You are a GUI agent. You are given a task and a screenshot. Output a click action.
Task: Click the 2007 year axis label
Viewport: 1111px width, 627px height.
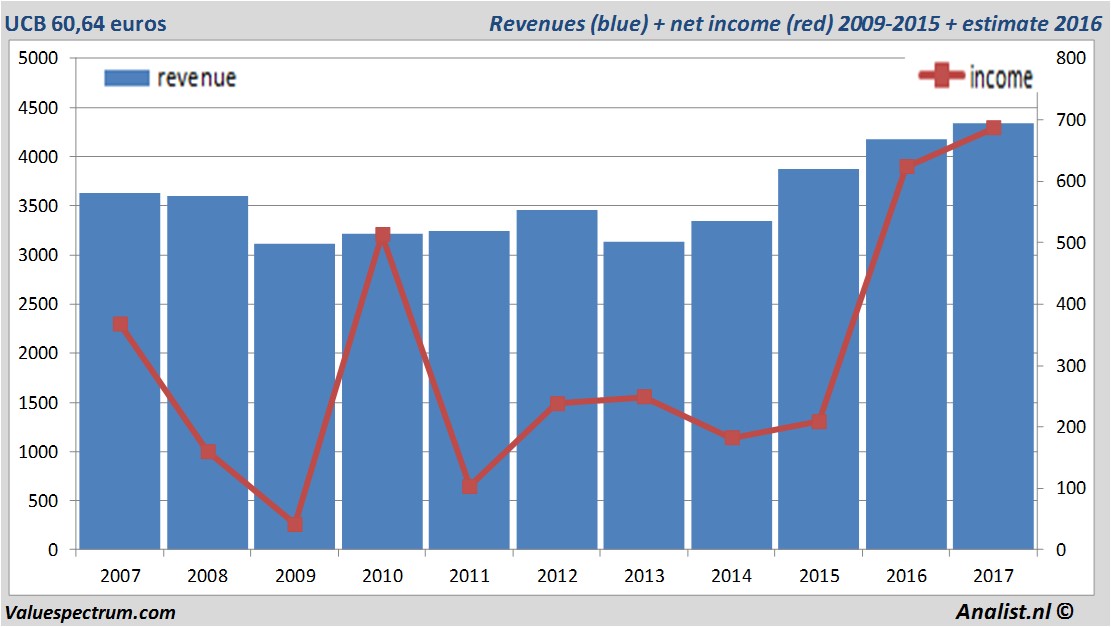120,576
